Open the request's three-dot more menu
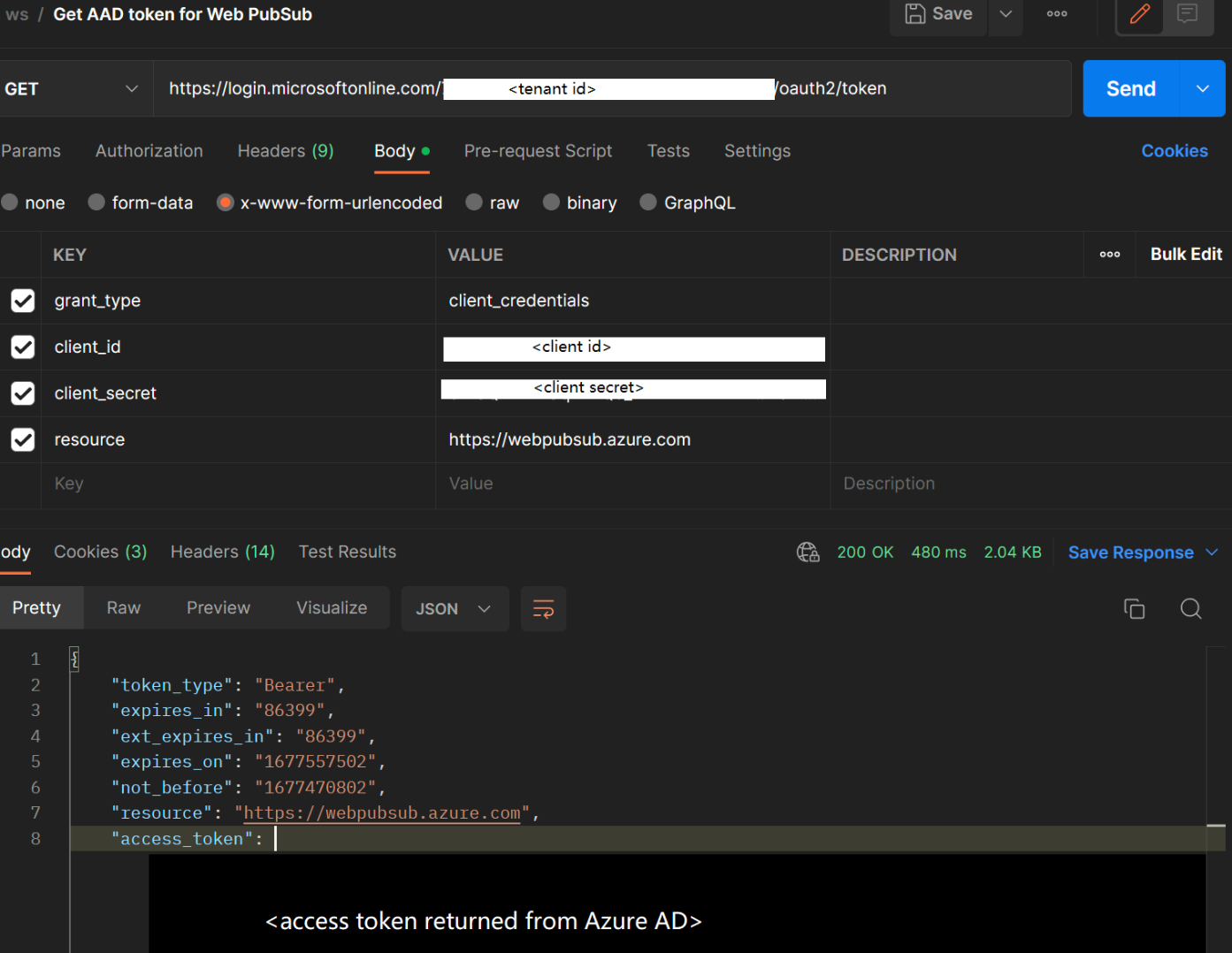Screen dimensions: 1232x953 tap(1057, 14)
